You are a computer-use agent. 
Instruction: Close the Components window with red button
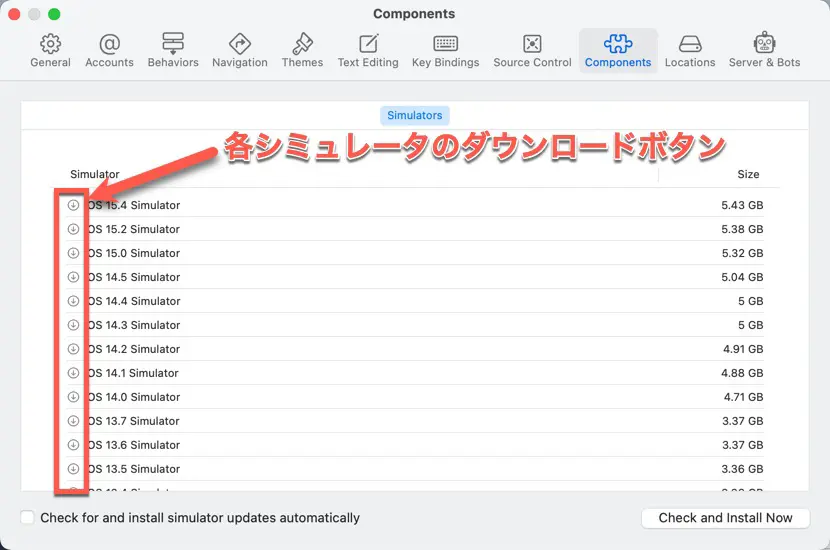pos(14,14)
